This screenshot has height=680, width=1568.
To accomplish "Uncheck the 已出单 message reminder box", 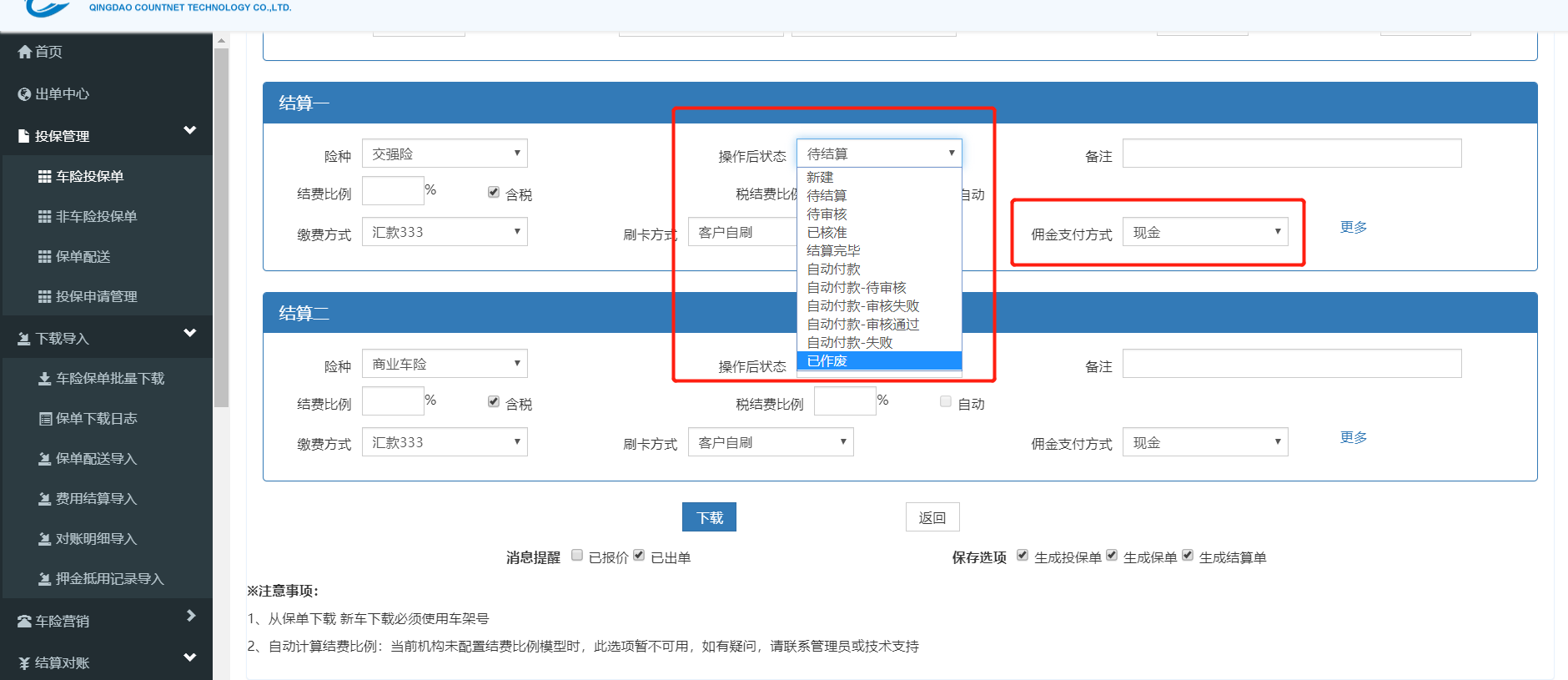I will [639, 555].
